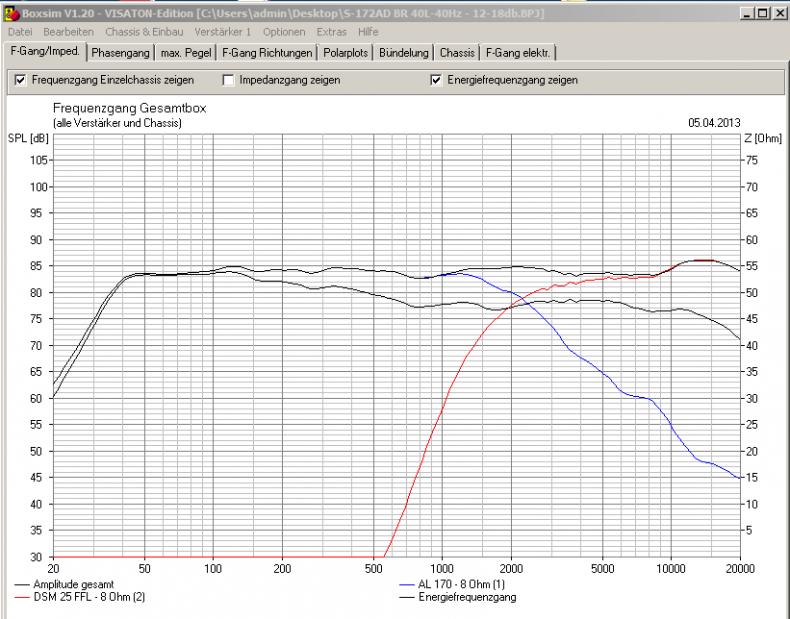Screen dimensions: 790x619
Task: Click the SPL [dB] axis label
Action: click(x=28, y=138)
